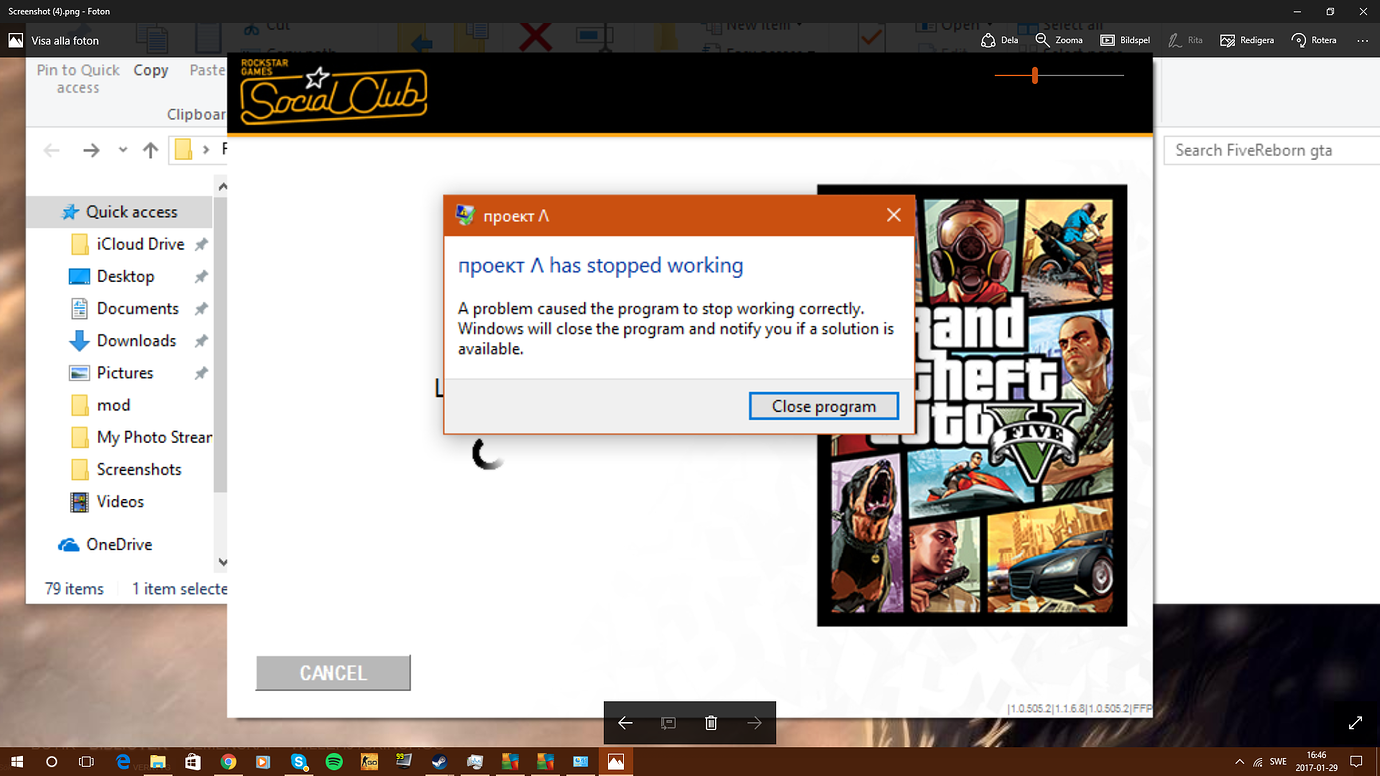Open Steam from the taskbar
Image resolution: width=1380 pixels, height=776 pixels.
[x=439, y=762]
